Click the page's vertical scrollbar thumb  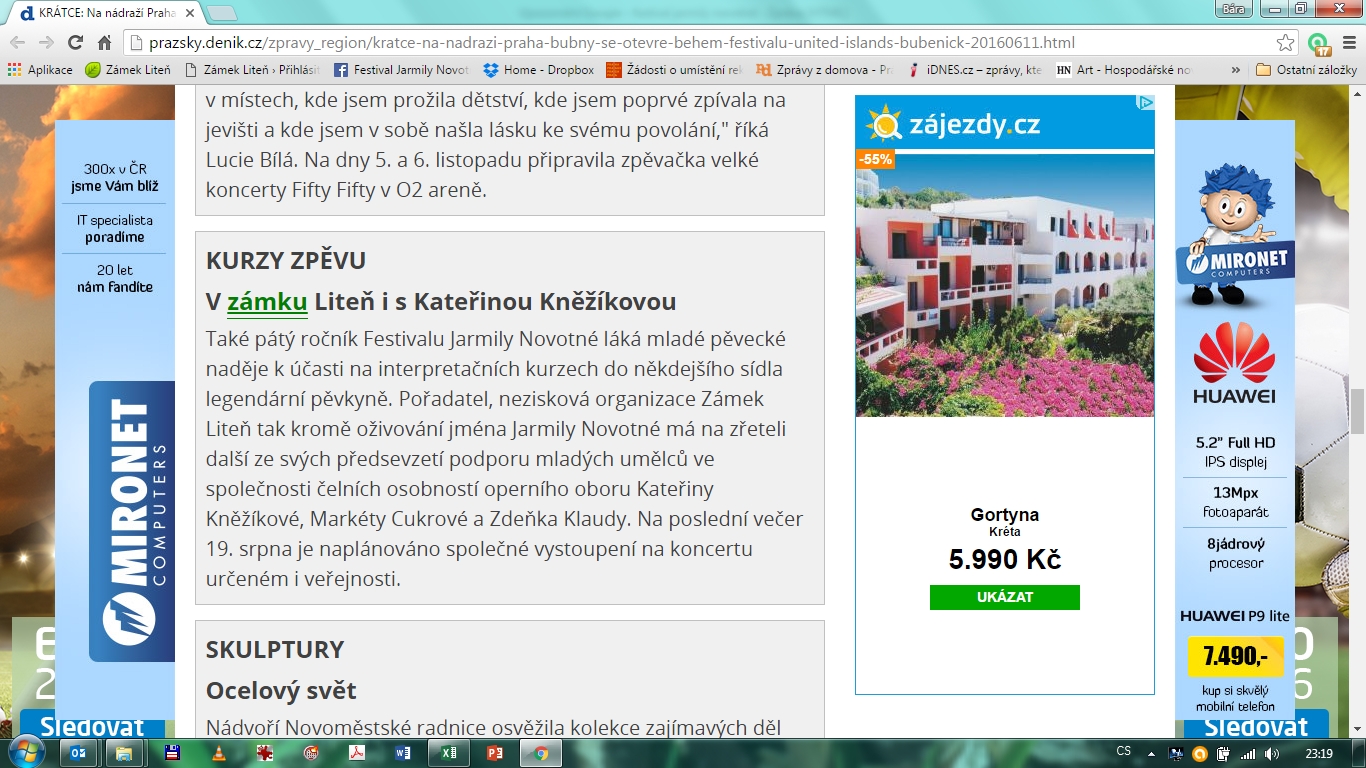(x=1357, y=410)
